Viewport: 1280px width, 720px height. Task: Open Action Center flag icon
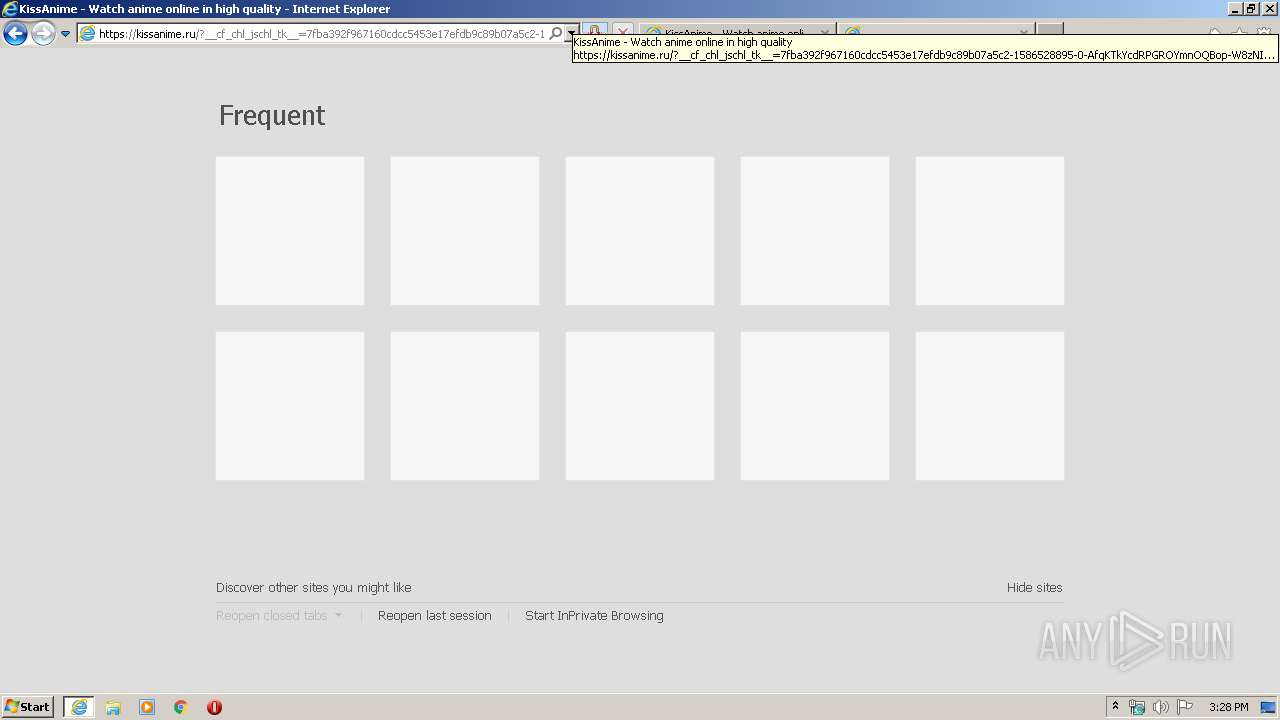1185,707
